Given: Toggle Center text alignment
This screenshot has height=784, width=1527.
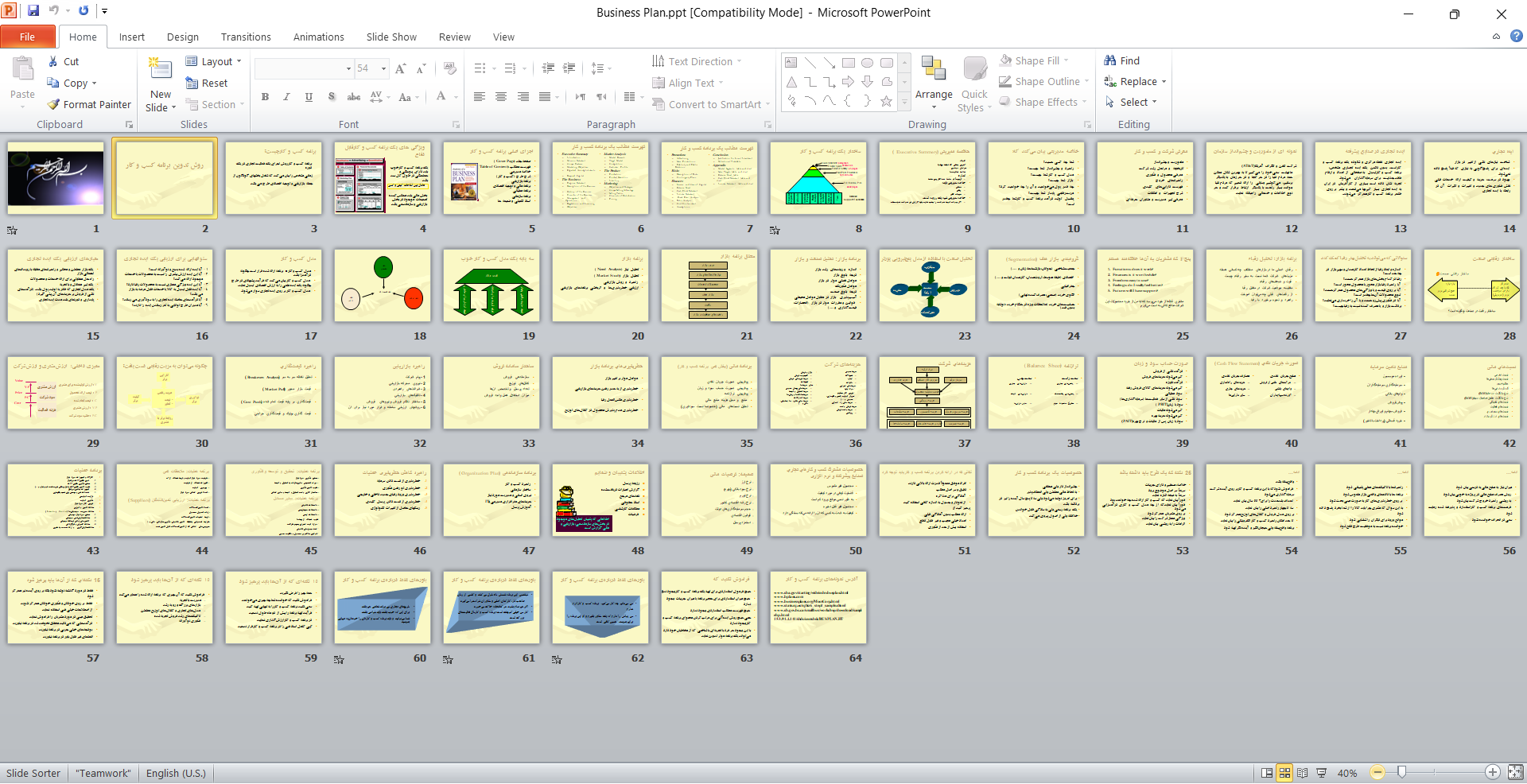Looking at the screenshot, I should 501,97.
